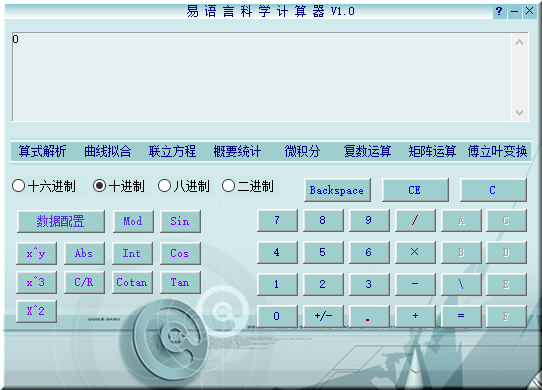The width and height of the screenshot is (542, 390).
Task: Click the Abs function button
Action: coord(84,253)
